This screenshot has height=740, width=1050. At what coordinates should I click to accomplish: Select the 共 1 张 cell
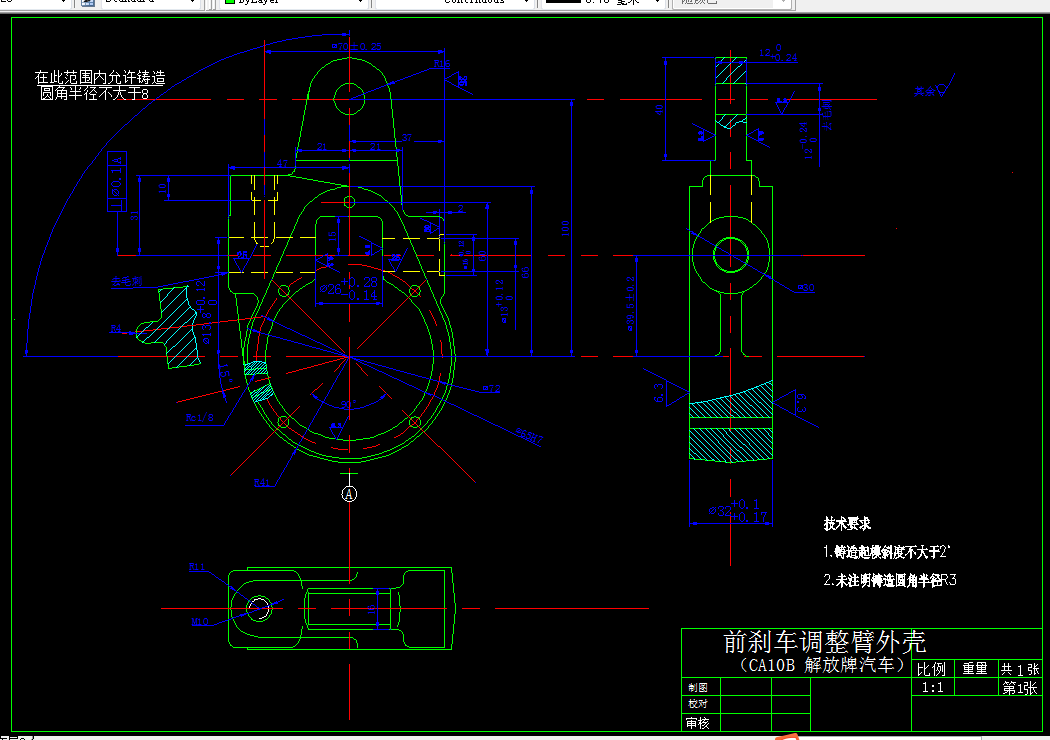(1020, 669)
